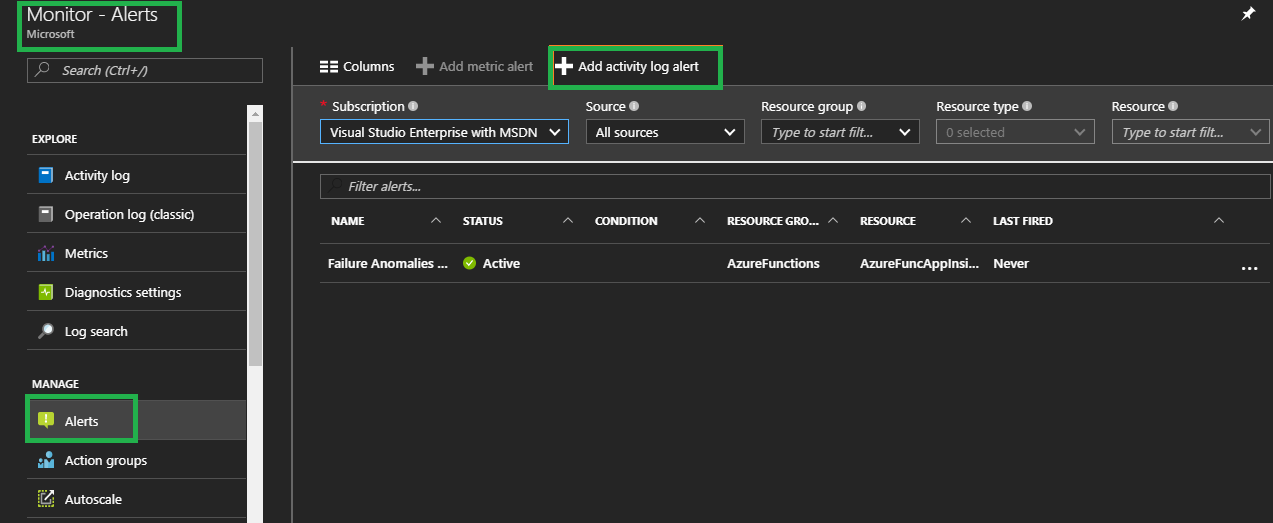Click the Operation log (classic) icon

45,214
